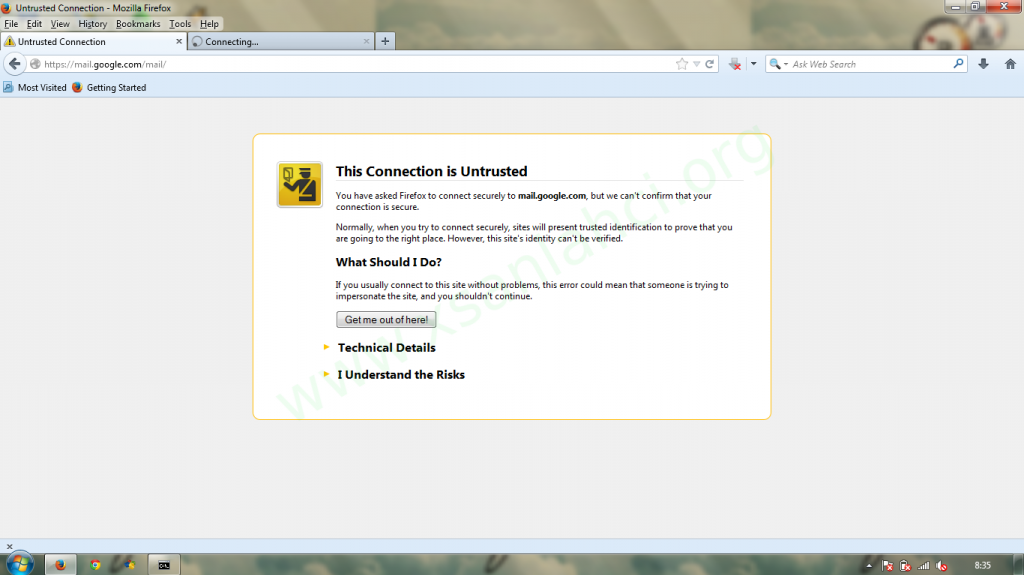Reload the page with the refresh icon
This screenshot has height=575, width=1024.
[x=709, y=64]
